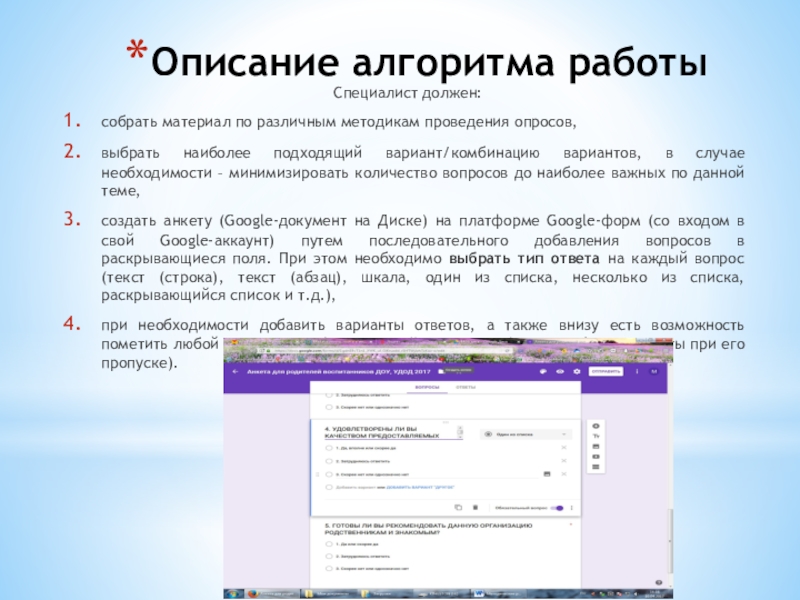Screen dimensions: 800x600
Task: Duplicate question 4 with the copy icon
Action: coord(458,508)
